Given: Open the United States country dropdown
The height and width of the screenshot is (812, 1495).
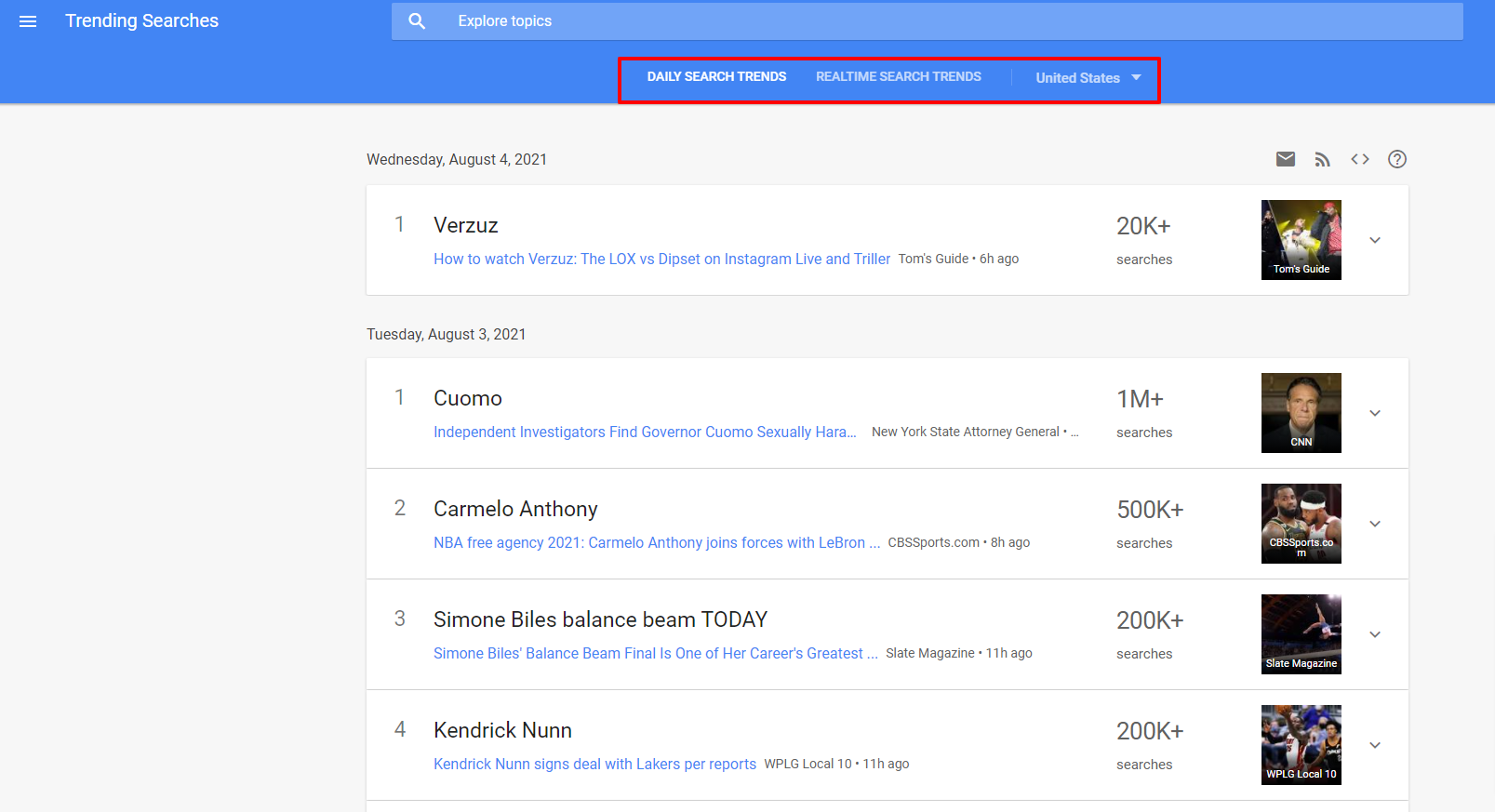Looking at the screenshot, I should (1088, 78).
